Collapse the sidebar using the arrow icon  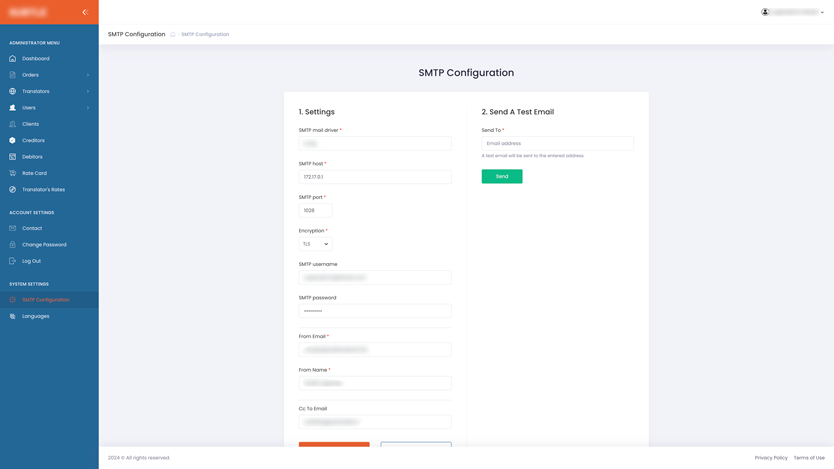tap(85, 12)
